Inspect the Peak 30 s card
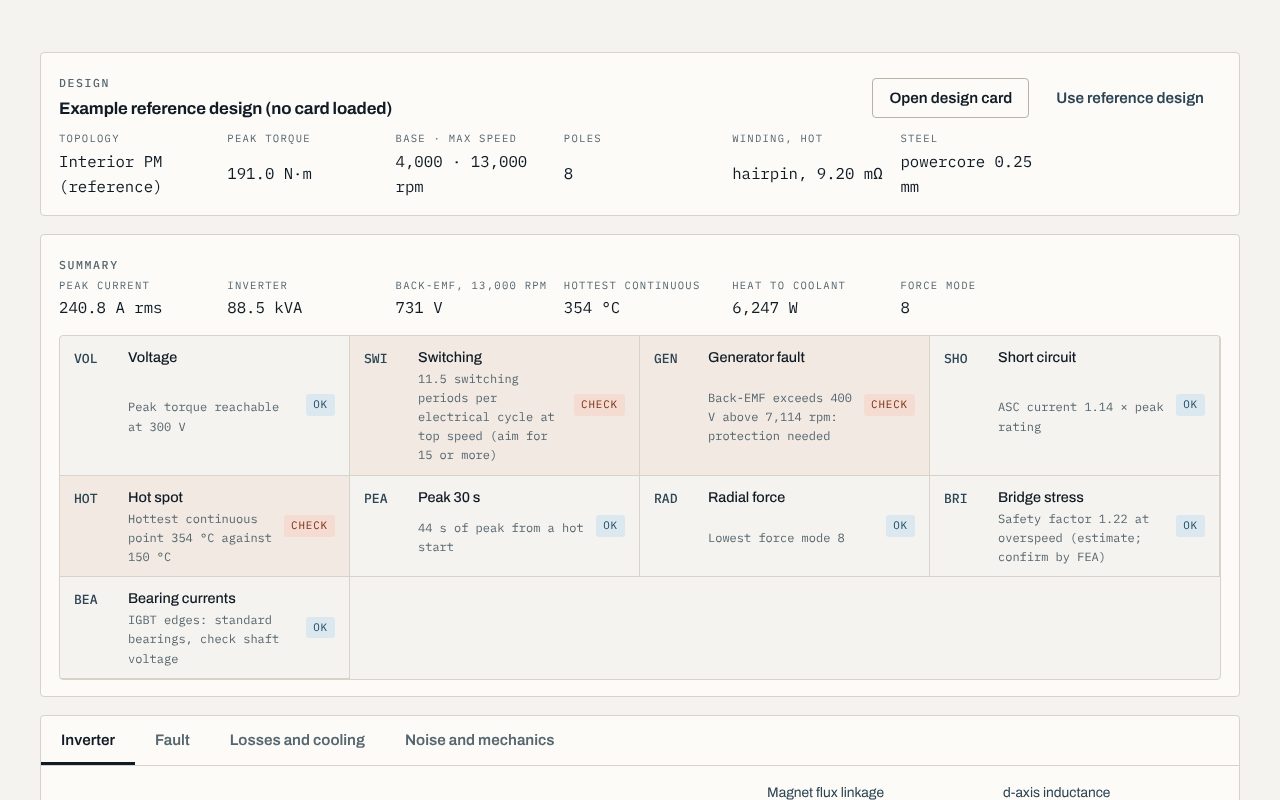Viewport: 1280px width, 800px height. 495,526
